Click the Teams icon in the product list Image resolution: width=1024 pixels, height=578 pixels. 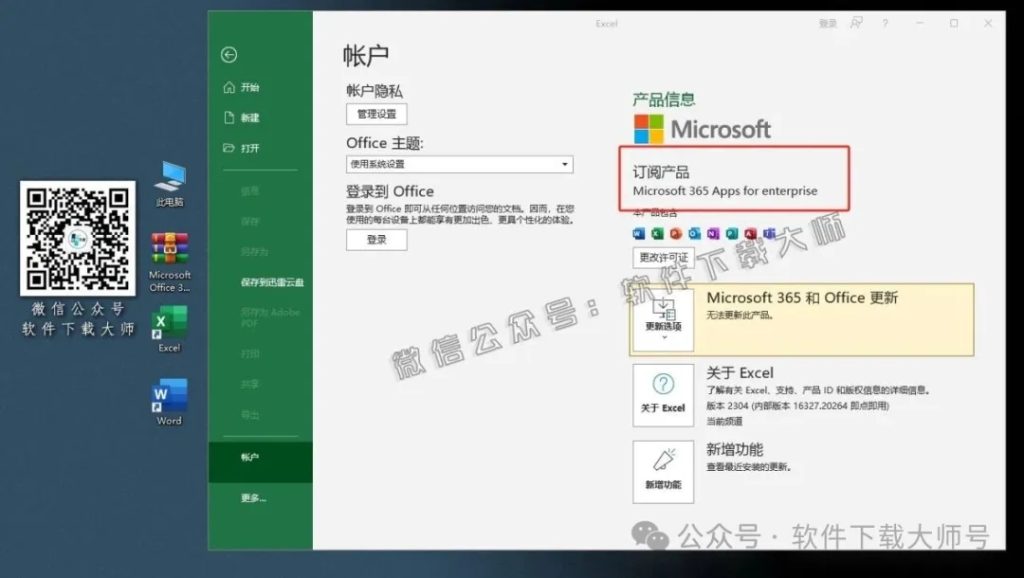[x=770, y=233]
